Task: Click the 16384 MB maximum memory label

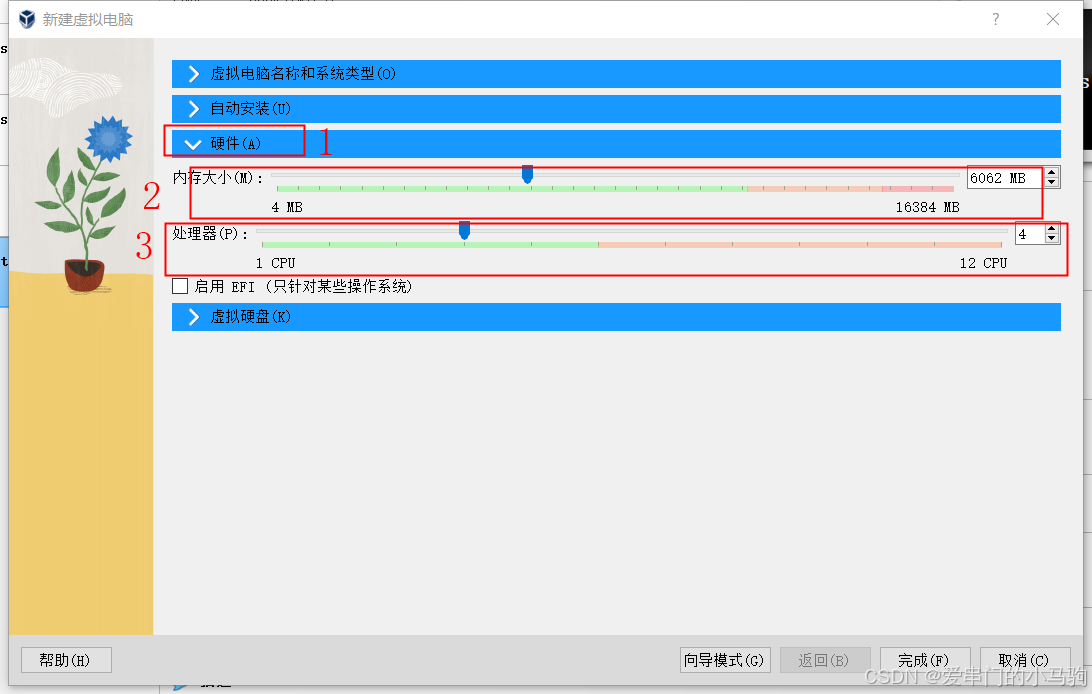Action: pos(927,207)
